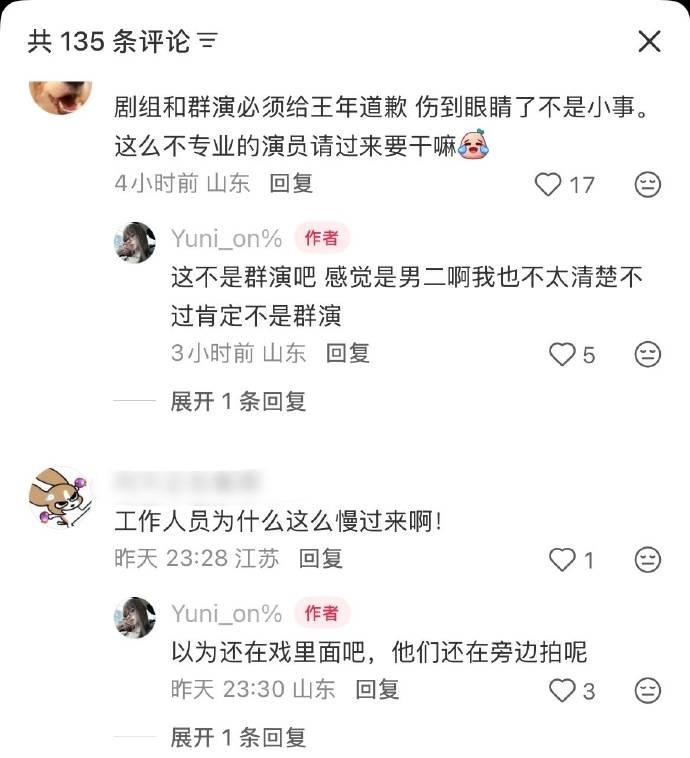Open the dog avatar commenter profile
This screenshot has width=690, height=758.
coord(60,97)
